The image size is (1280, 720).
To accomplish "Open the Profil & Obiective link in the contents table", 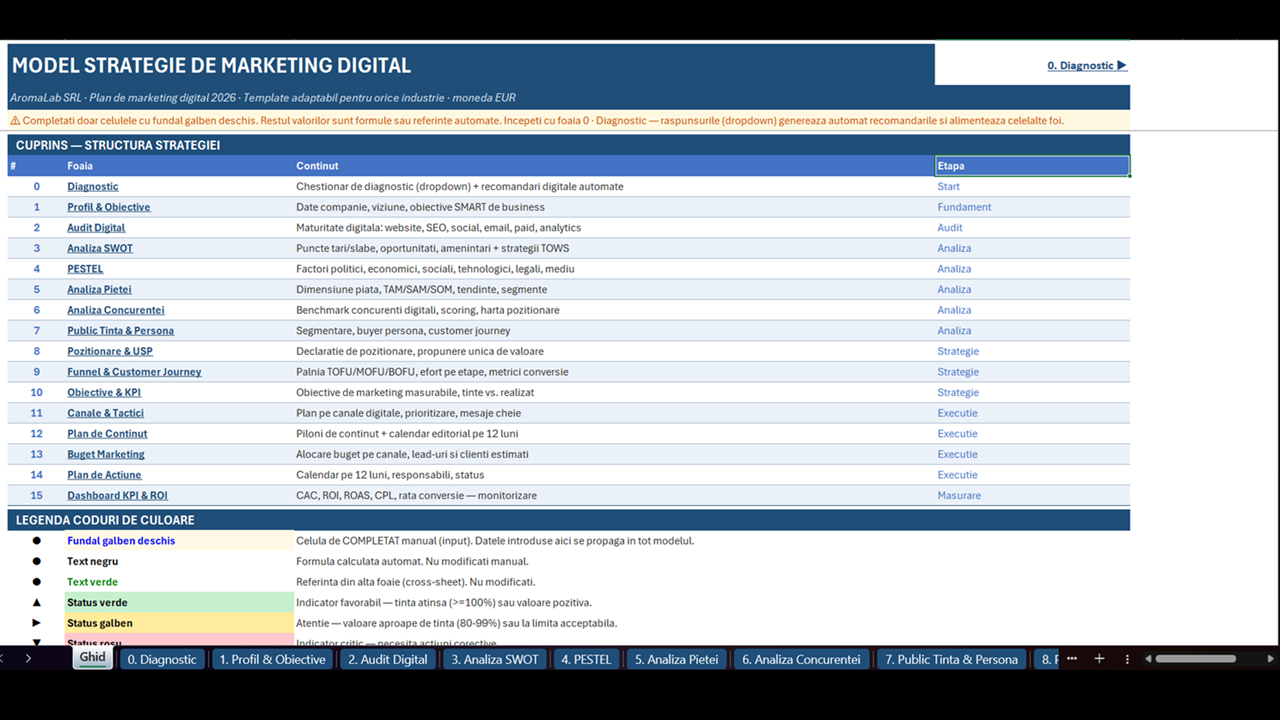I will coord(109,207).
